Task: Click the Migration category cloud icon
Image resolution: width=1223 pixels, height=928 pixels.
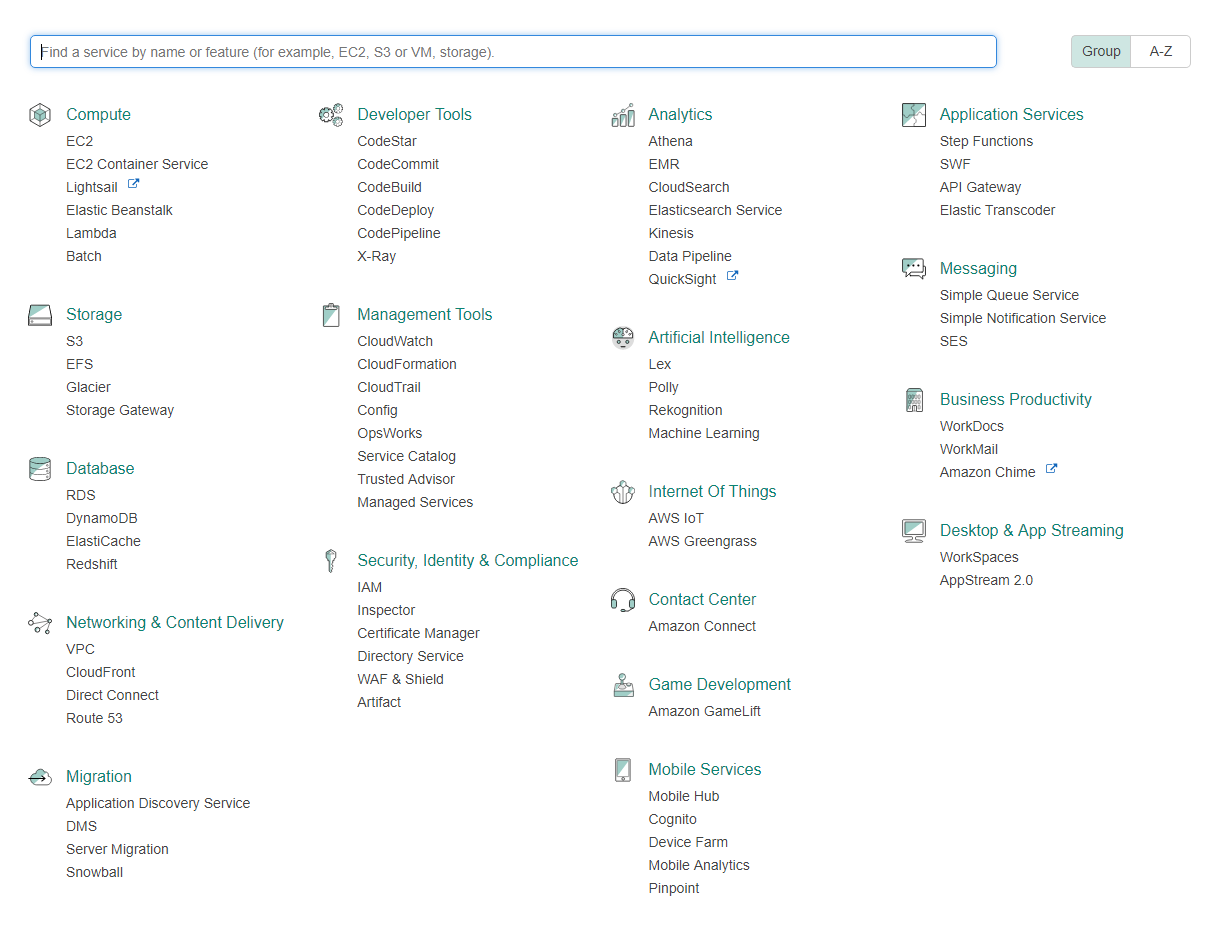Action: pos(39,777)
